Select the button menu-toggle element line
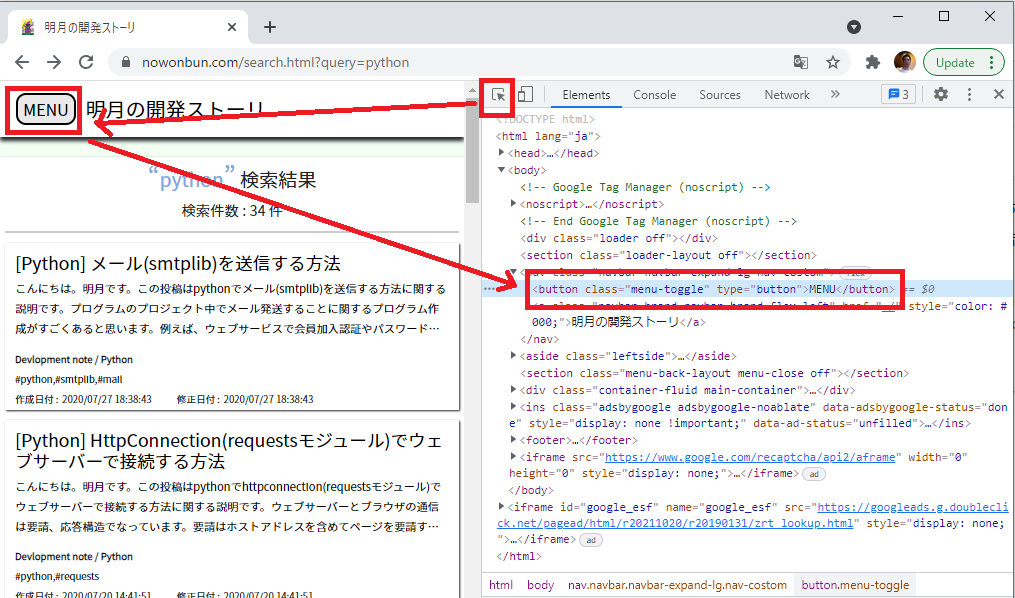 coord(713,289)
